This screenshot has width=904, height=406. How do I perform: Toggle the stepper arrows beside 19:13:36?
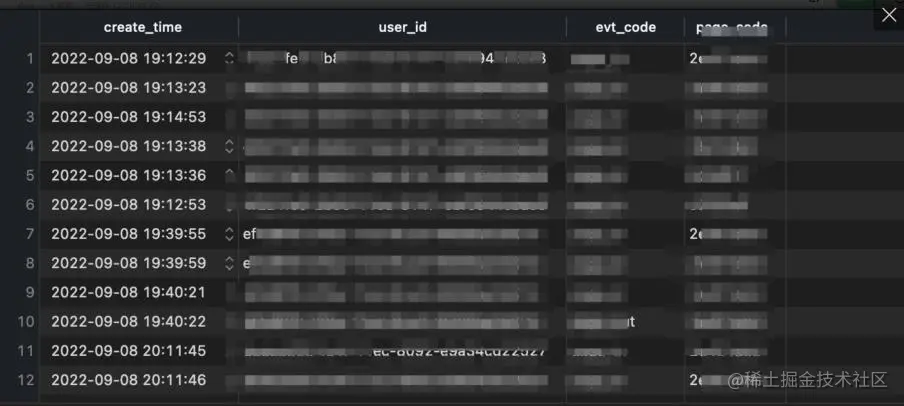[x=229, y=175]
